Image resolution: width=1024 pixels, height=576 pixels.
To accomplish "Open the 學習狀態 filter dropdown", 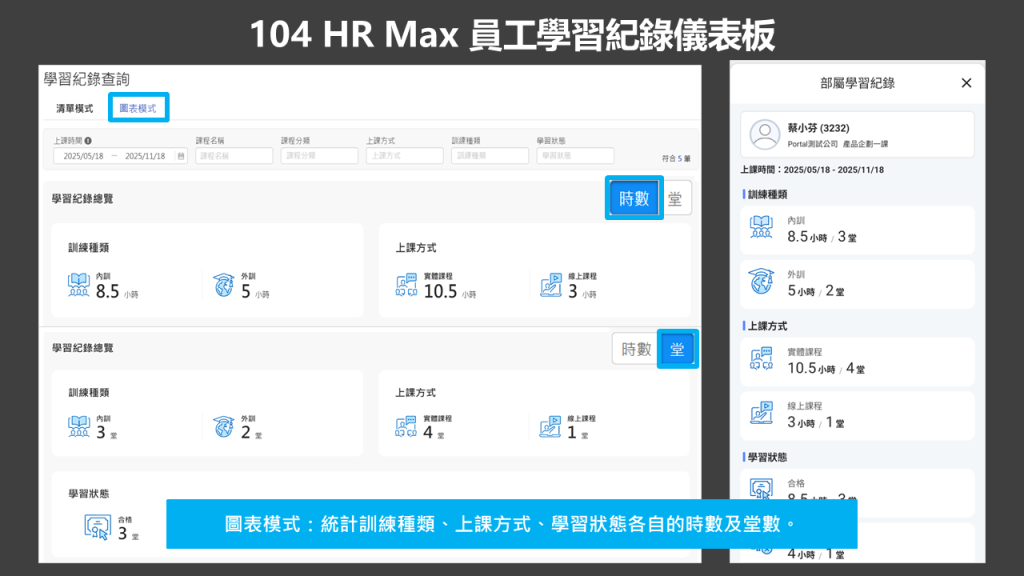I will [x=575, y=156].
